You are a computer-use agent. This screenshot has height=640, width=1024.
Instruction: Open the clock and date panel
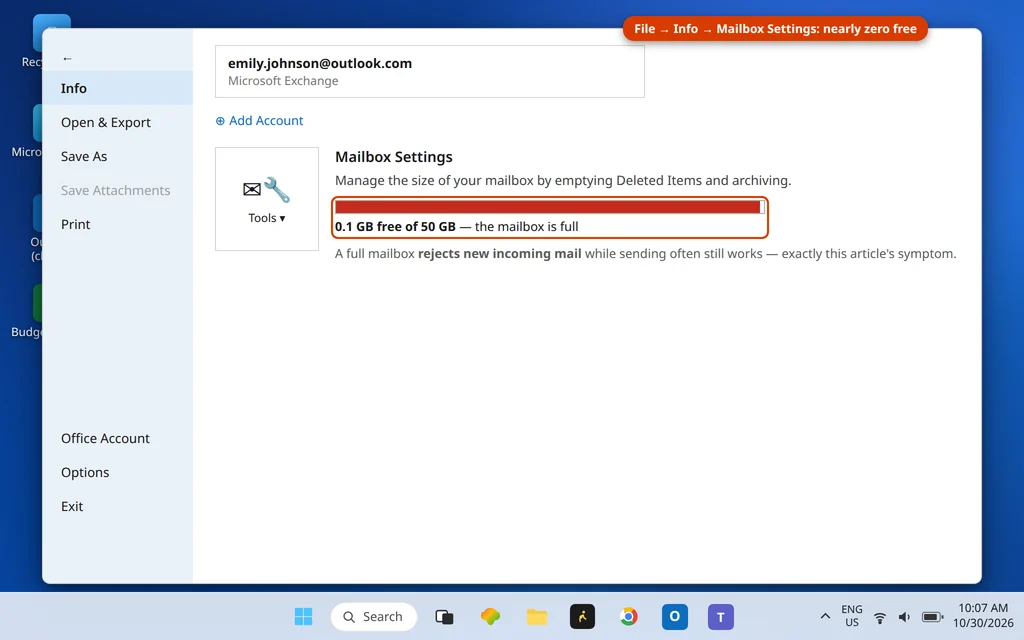tap(983, 616)
